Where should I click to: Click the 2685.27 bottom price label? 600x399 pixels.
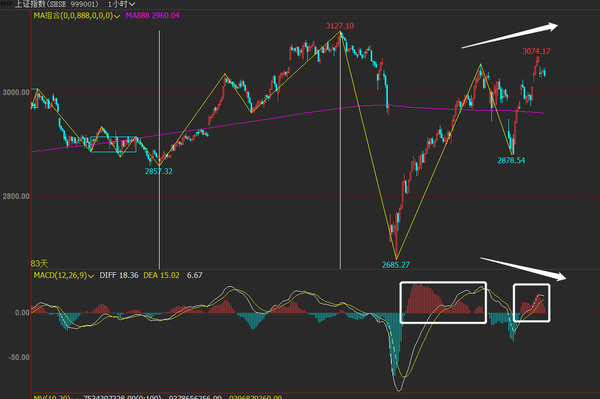[x=396, y=264]
